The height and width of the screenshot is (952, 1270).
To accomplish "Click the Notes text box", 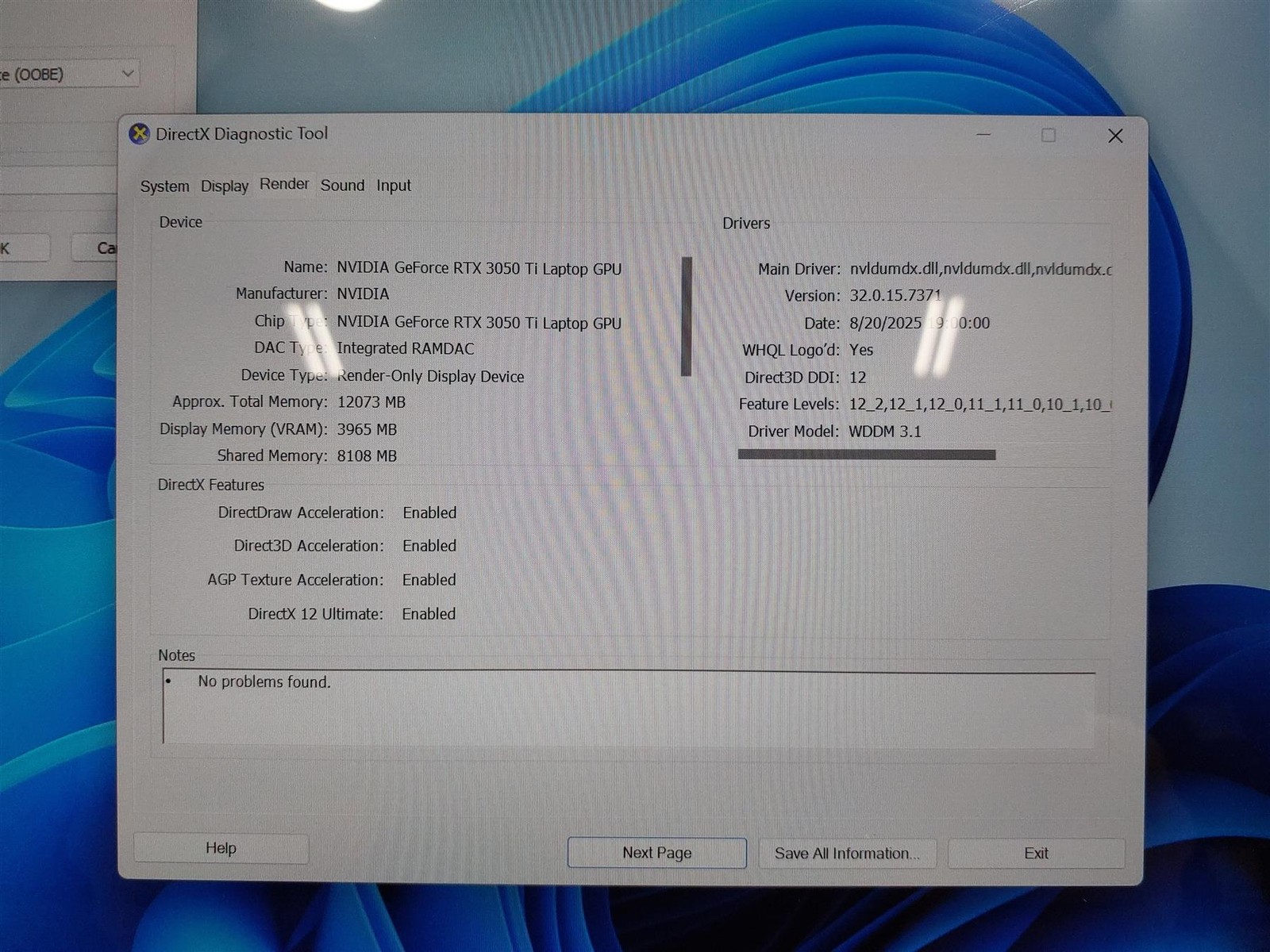I will (629, 707).
